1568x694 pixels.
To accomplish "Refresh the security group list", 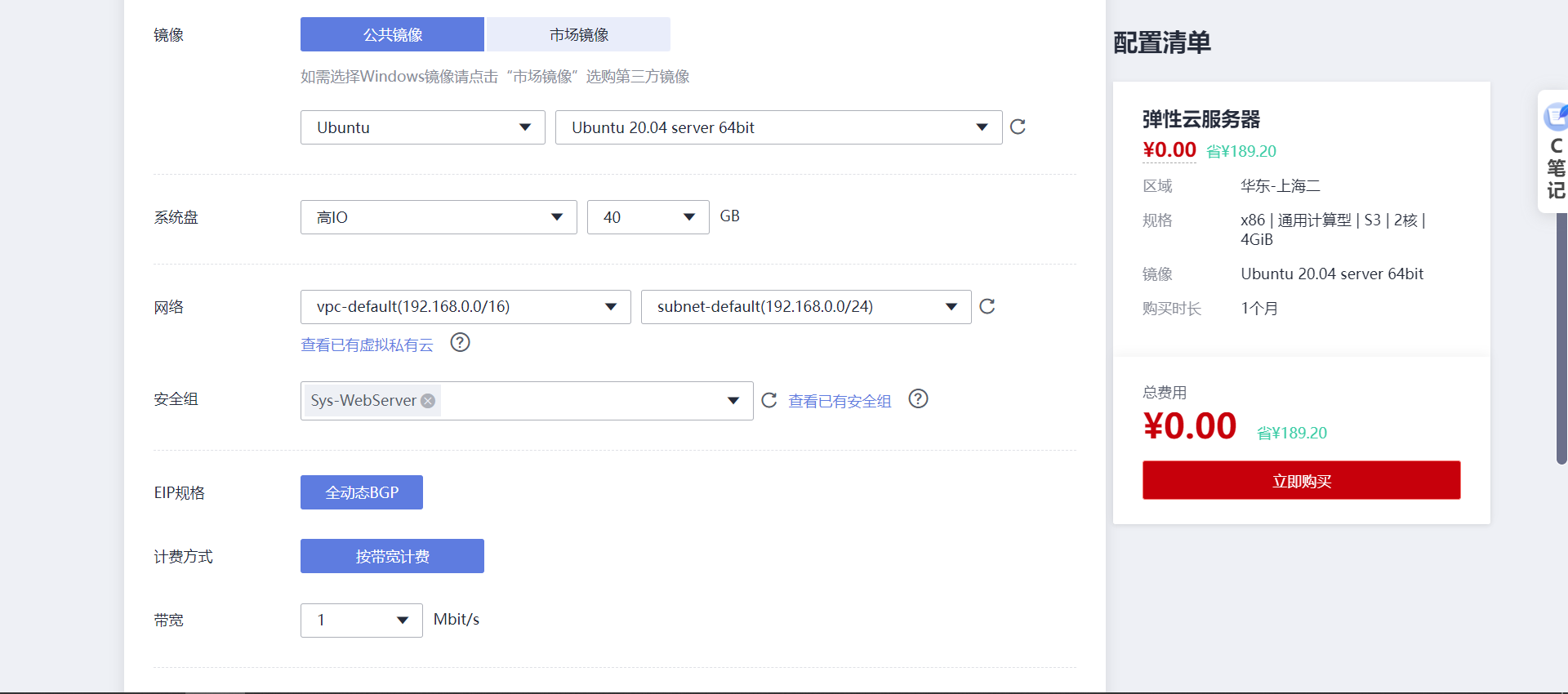I will [768, 400].
